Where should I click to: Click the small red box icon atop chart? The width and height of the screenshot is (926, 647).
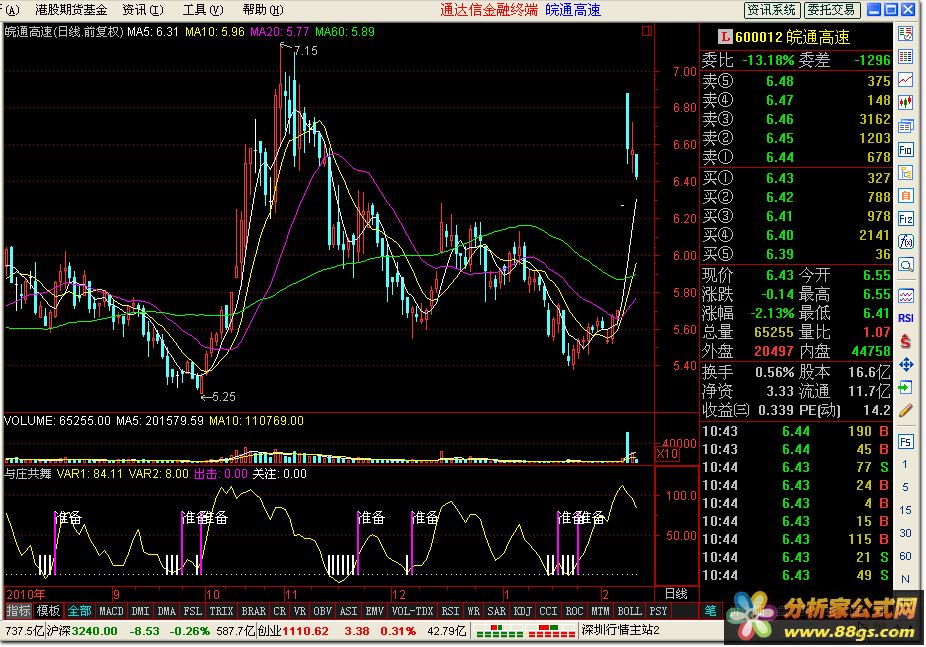tap(647, 31)
